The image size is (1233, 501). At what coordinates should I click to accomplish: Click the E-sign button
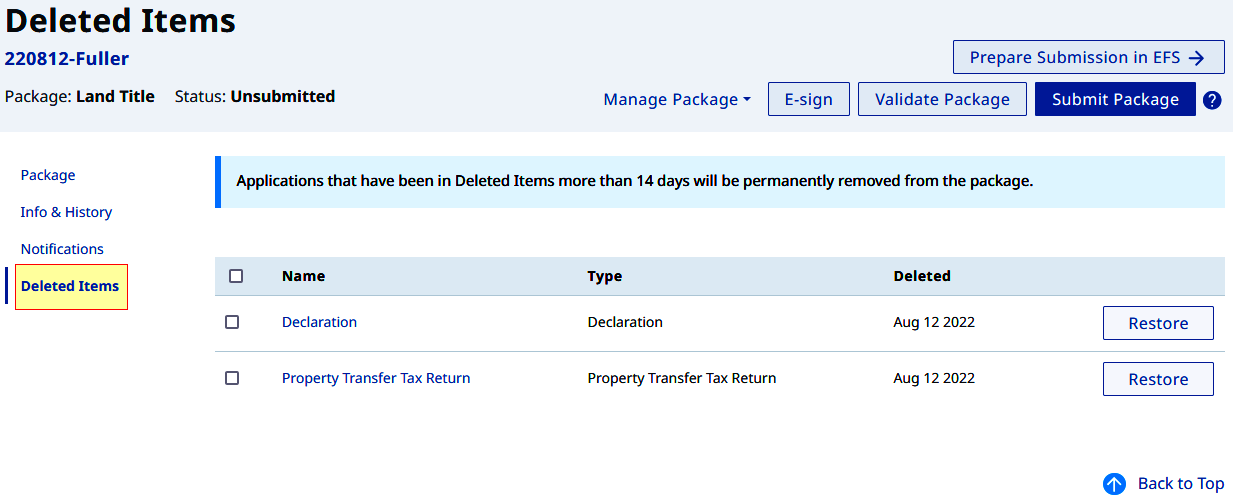click(x=808, y=99)
